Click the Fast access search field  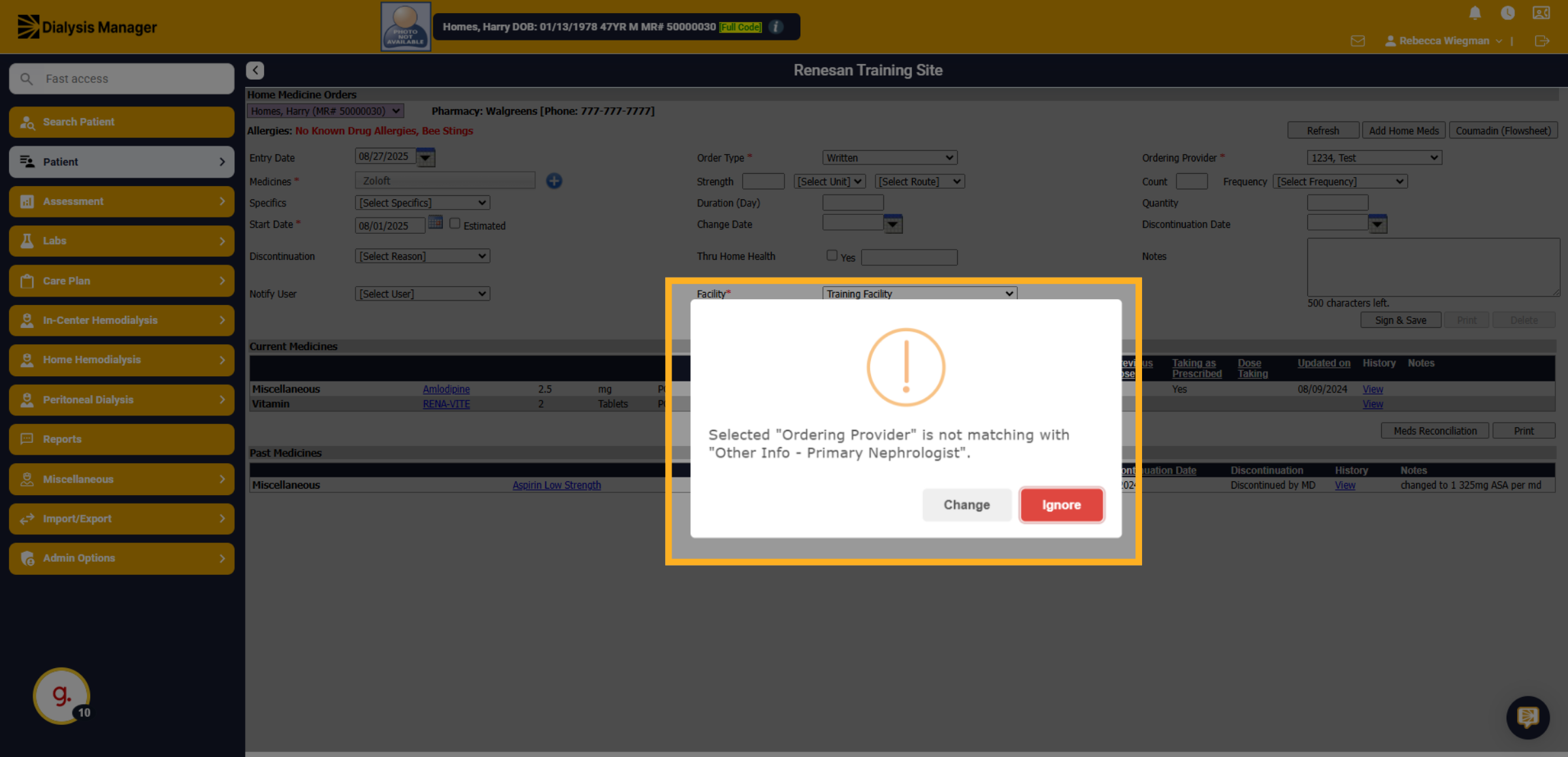point(122,78)
